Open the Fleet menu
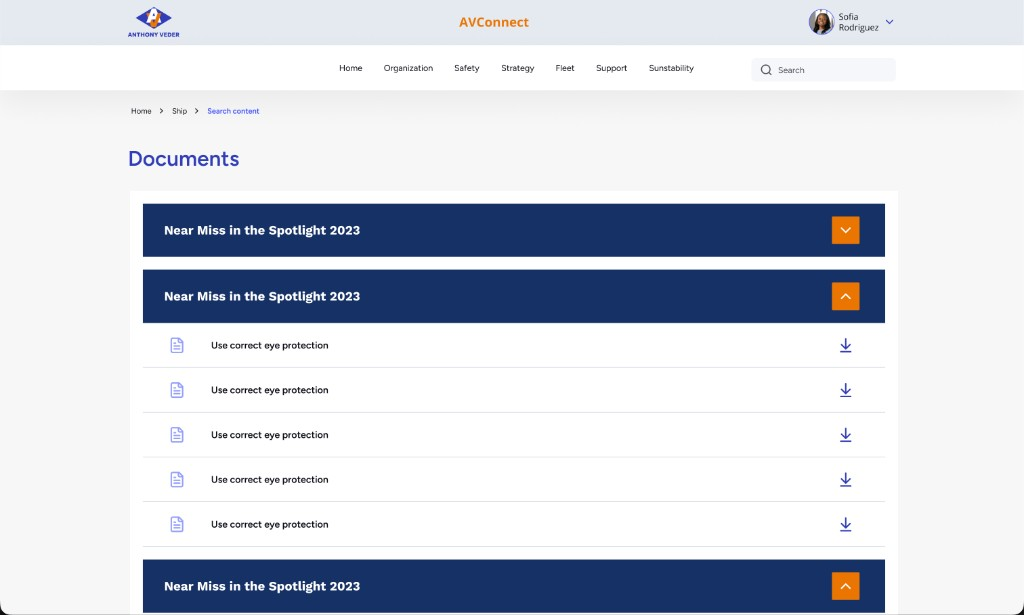 pos(565,68)
